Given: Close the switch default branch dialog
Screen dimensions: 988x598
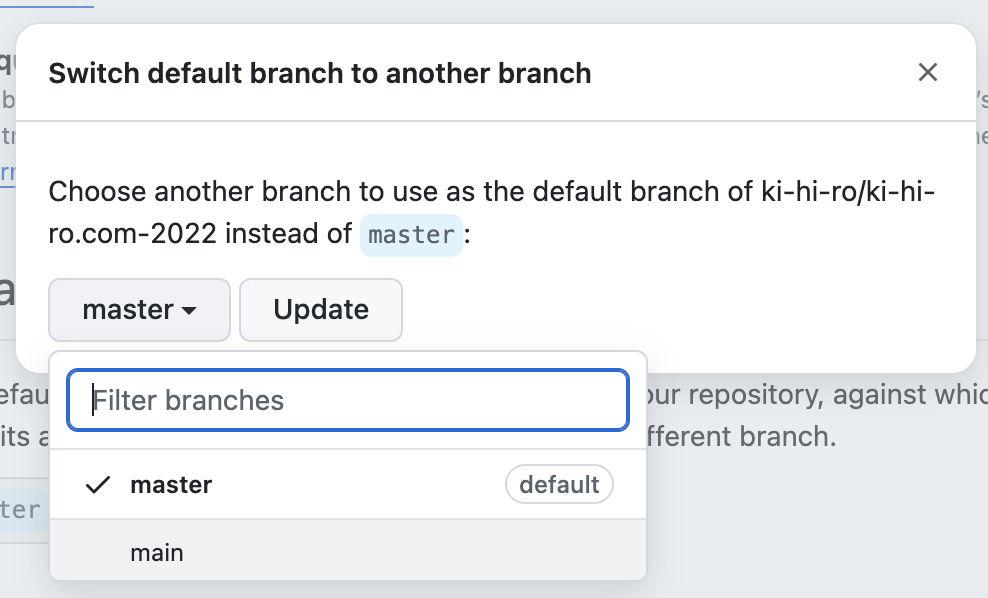Looking at the screenshot, I should click(928, 72).
